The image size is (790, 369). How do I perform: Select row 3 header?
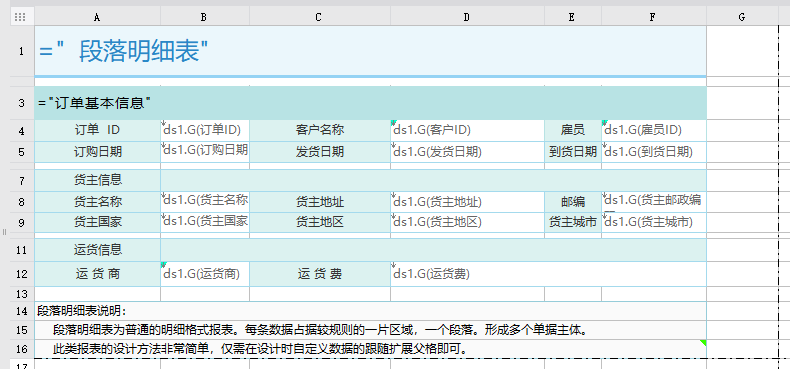click(22, 103)
